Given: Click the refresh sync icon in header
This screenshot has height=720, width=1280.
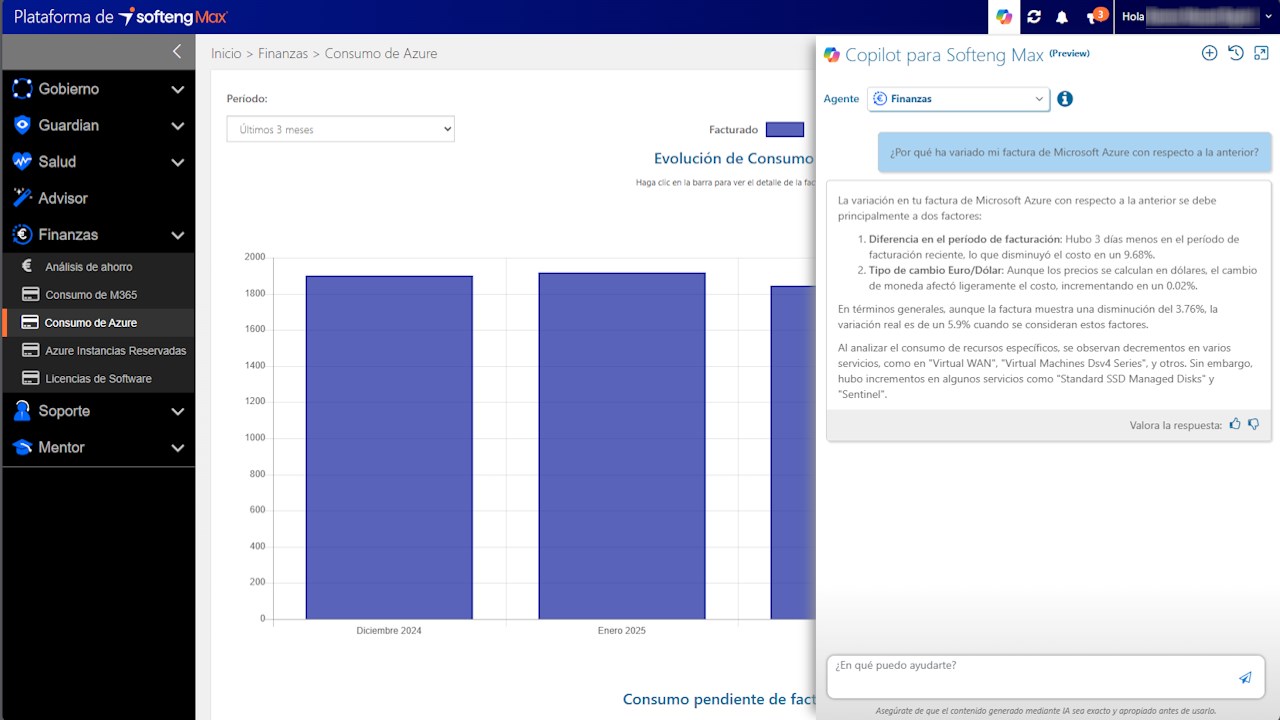Looking at the screenshot, I should tap(1034, 17).
